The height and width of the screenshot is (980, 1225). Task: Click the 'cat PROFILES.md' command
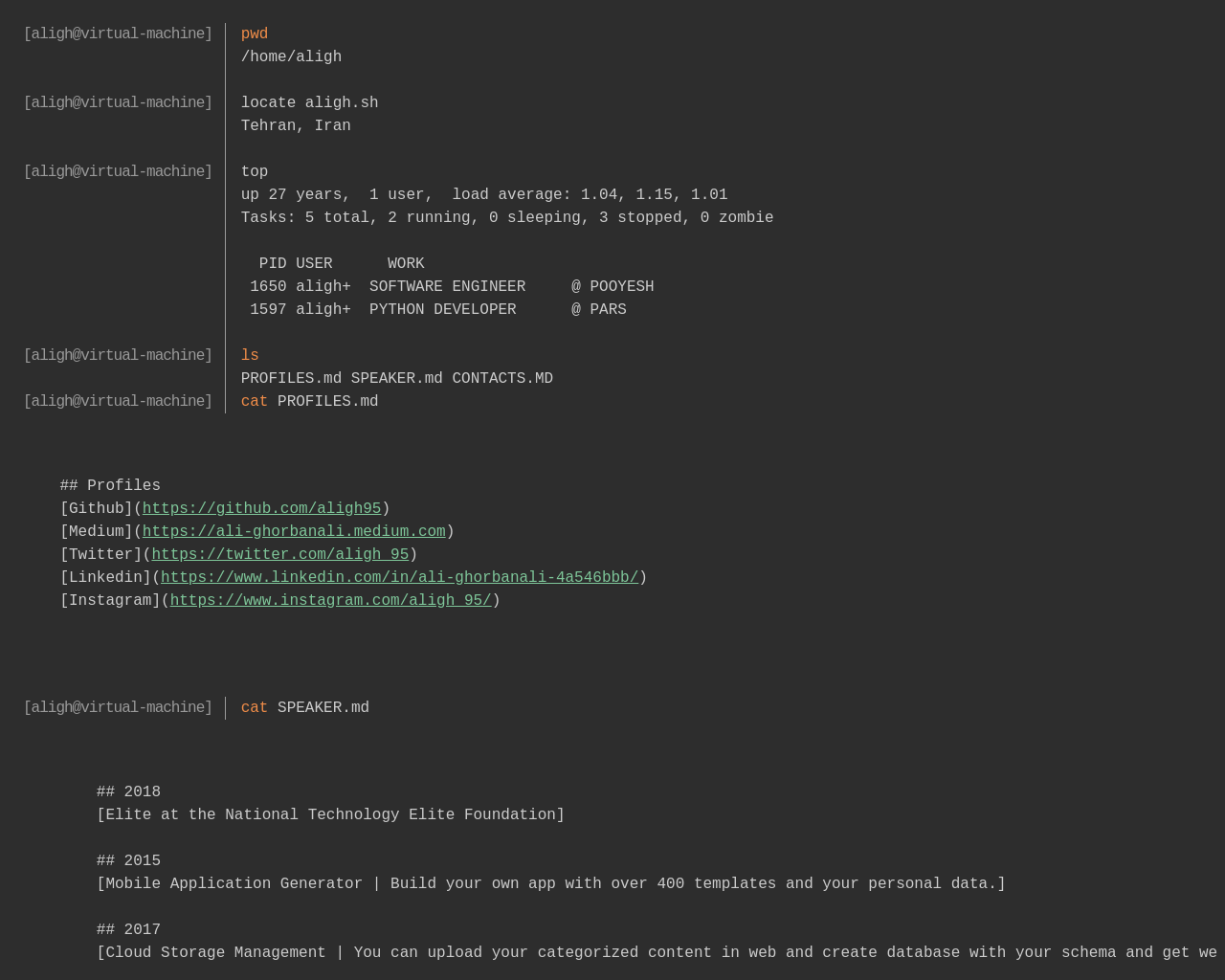click(310, 402)
